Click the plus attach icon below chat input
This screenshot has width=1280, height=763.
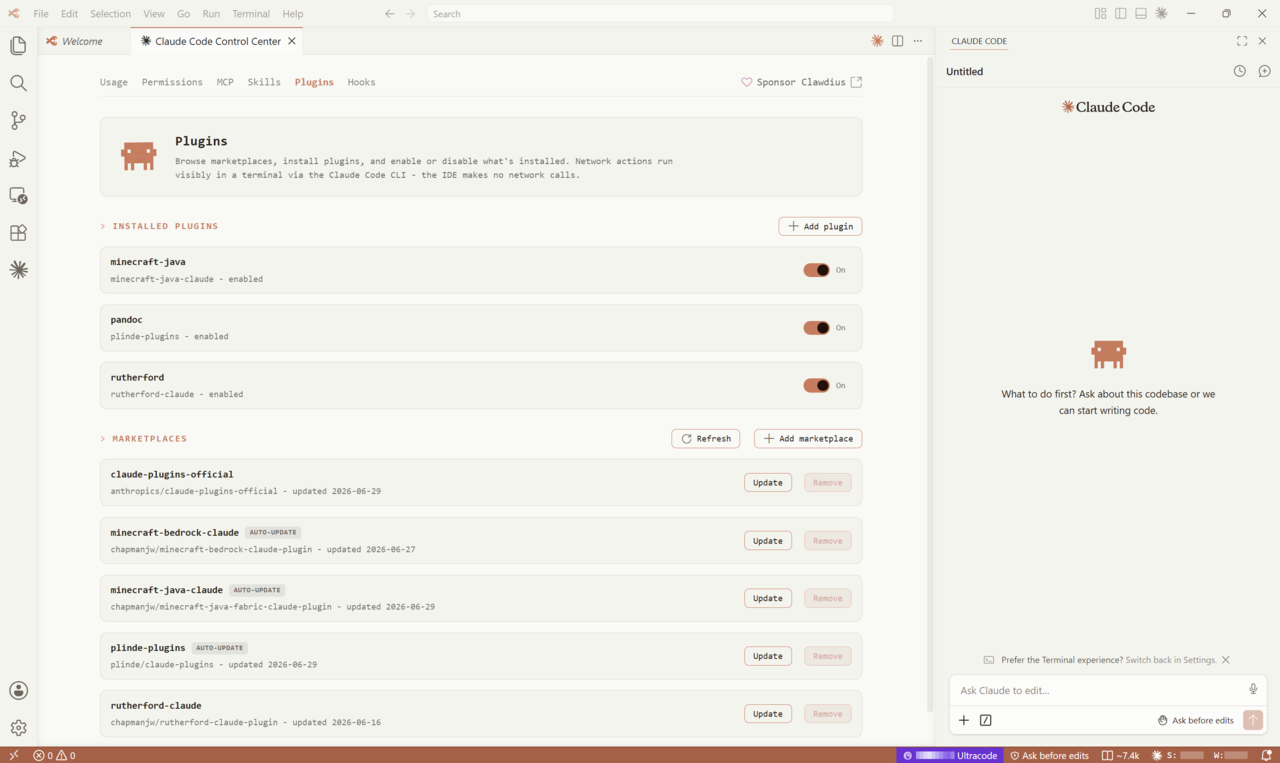964,720
